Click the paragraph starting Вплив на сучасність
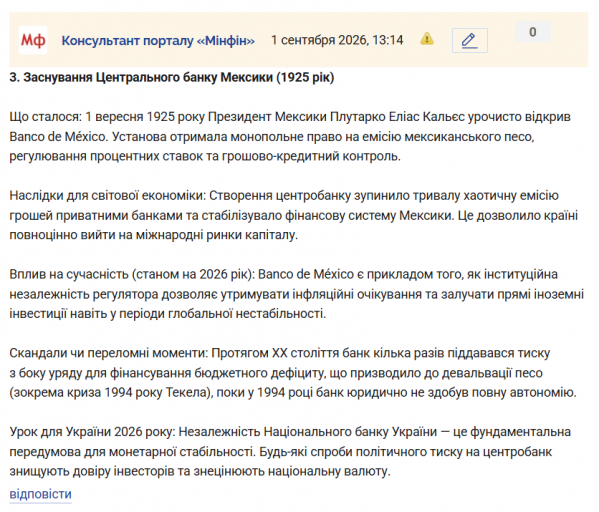The width and height of the screenshot is (599, 512). tap(296, 294)
